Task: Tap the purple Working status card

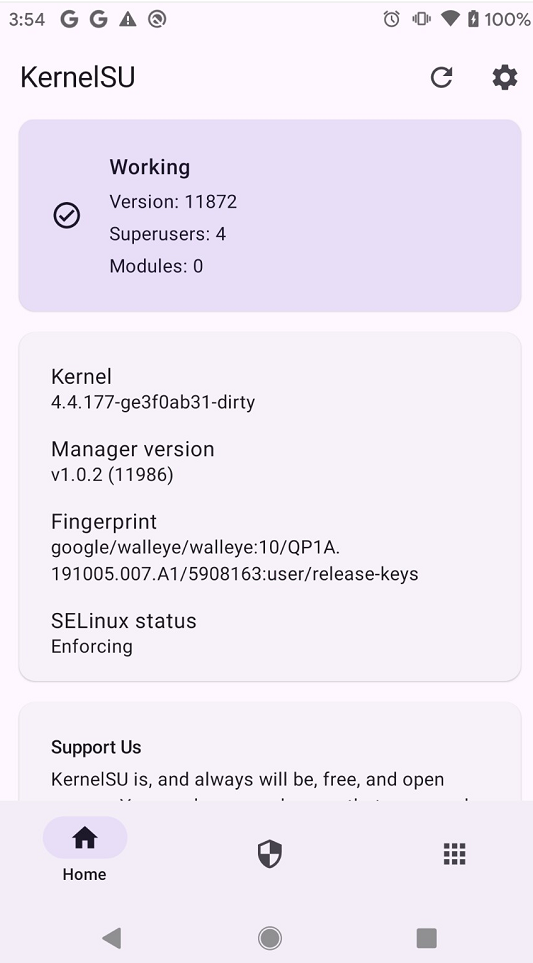Action: pos(270,216)
